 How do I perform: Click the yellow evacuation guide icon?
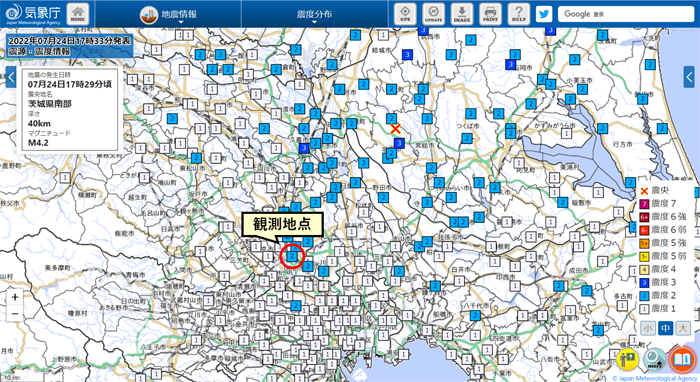pos(628,359)
